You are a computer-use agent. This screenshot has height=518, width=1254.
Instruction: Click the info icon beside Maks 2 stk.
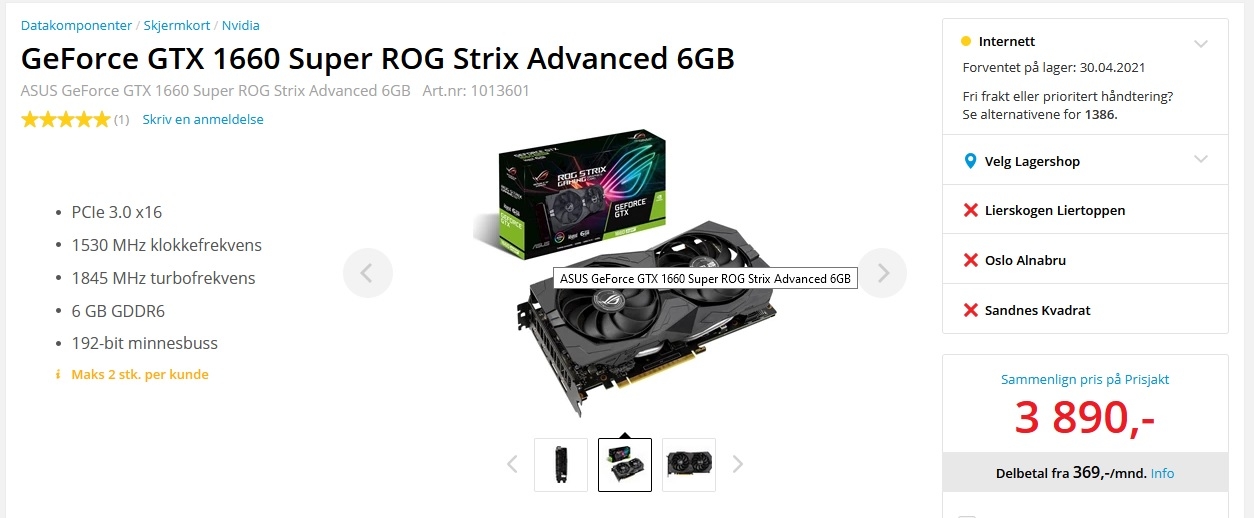(58, 375)
